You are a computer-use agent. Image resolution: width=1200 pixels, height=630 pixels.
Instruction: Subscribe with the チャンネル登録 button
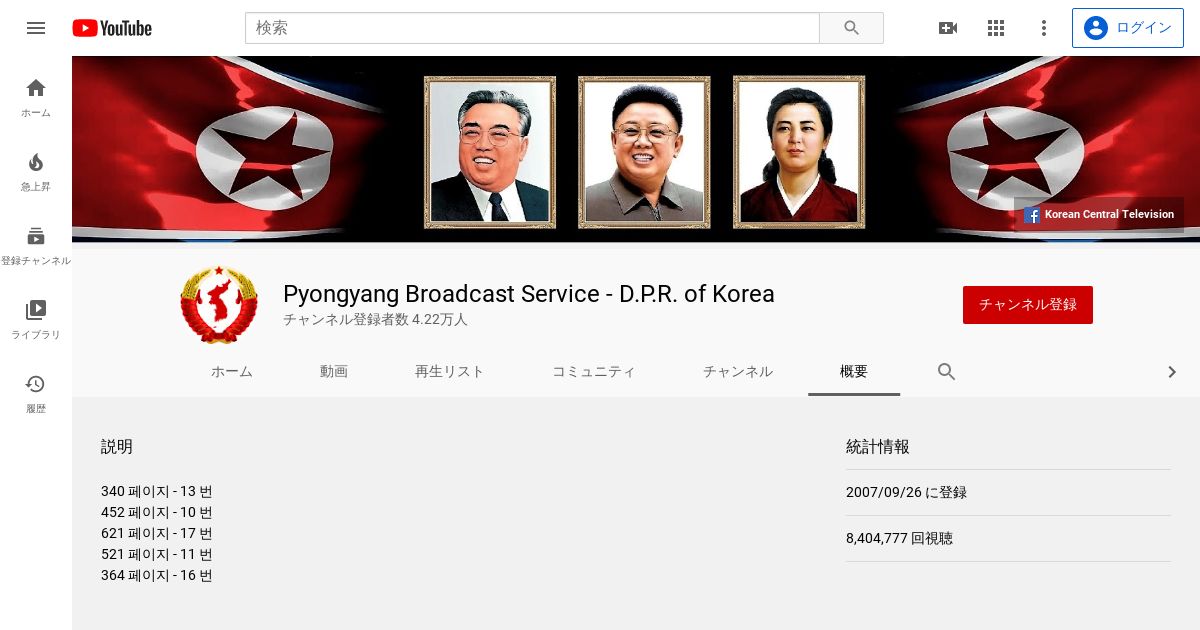tap(1028, 305)
